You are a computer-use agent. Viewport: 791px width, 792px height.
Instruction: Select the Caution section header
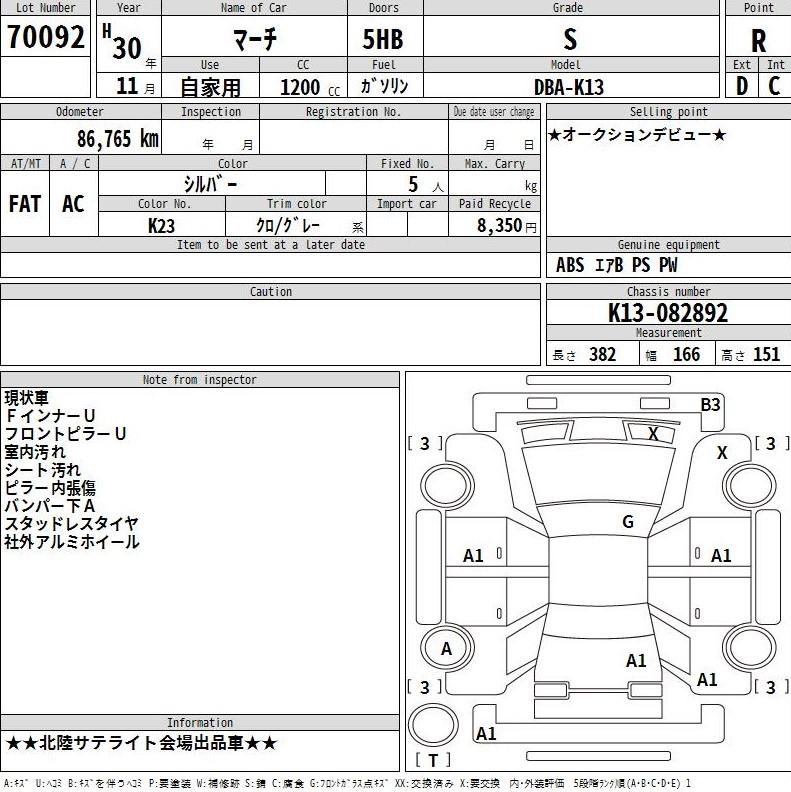point(271,291)
